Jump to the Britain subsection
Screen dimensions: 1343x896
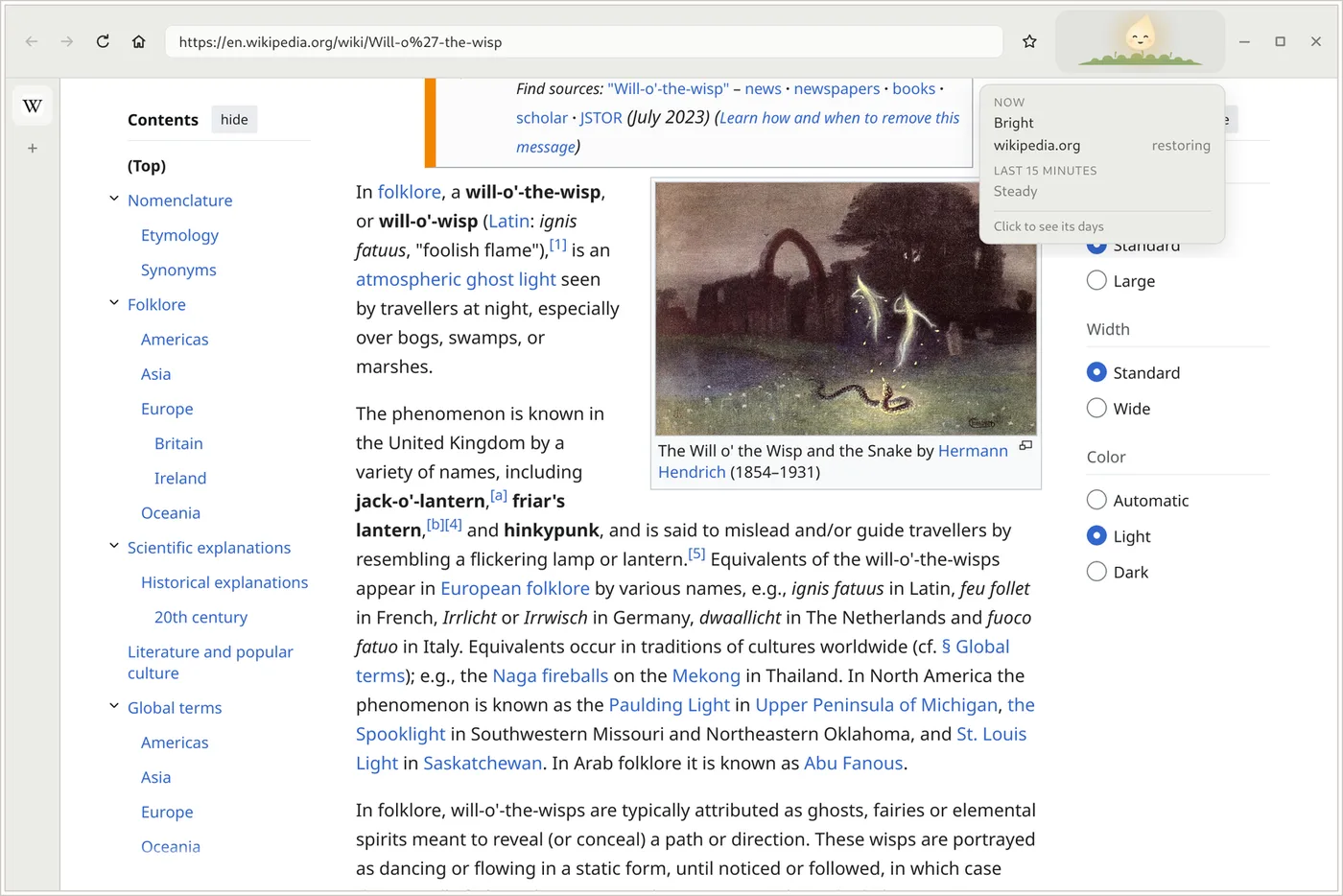click(x=178, y=443)
